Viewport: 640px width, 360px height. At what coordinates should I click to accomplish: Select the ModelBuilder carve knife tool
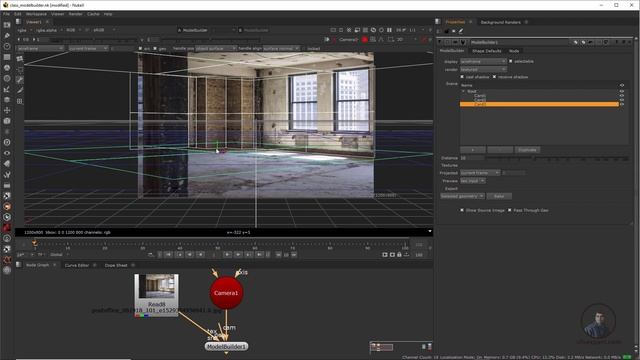click(20, 90)
